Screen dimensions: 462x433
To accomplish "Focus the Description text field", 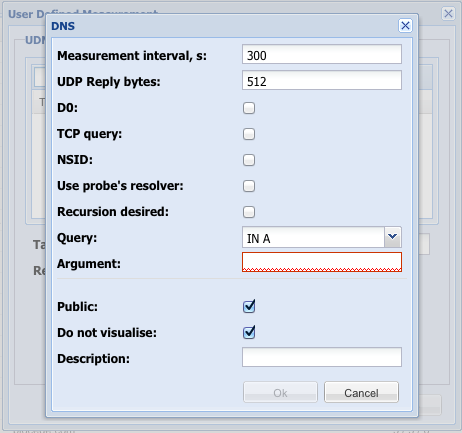I will (322, 357).
